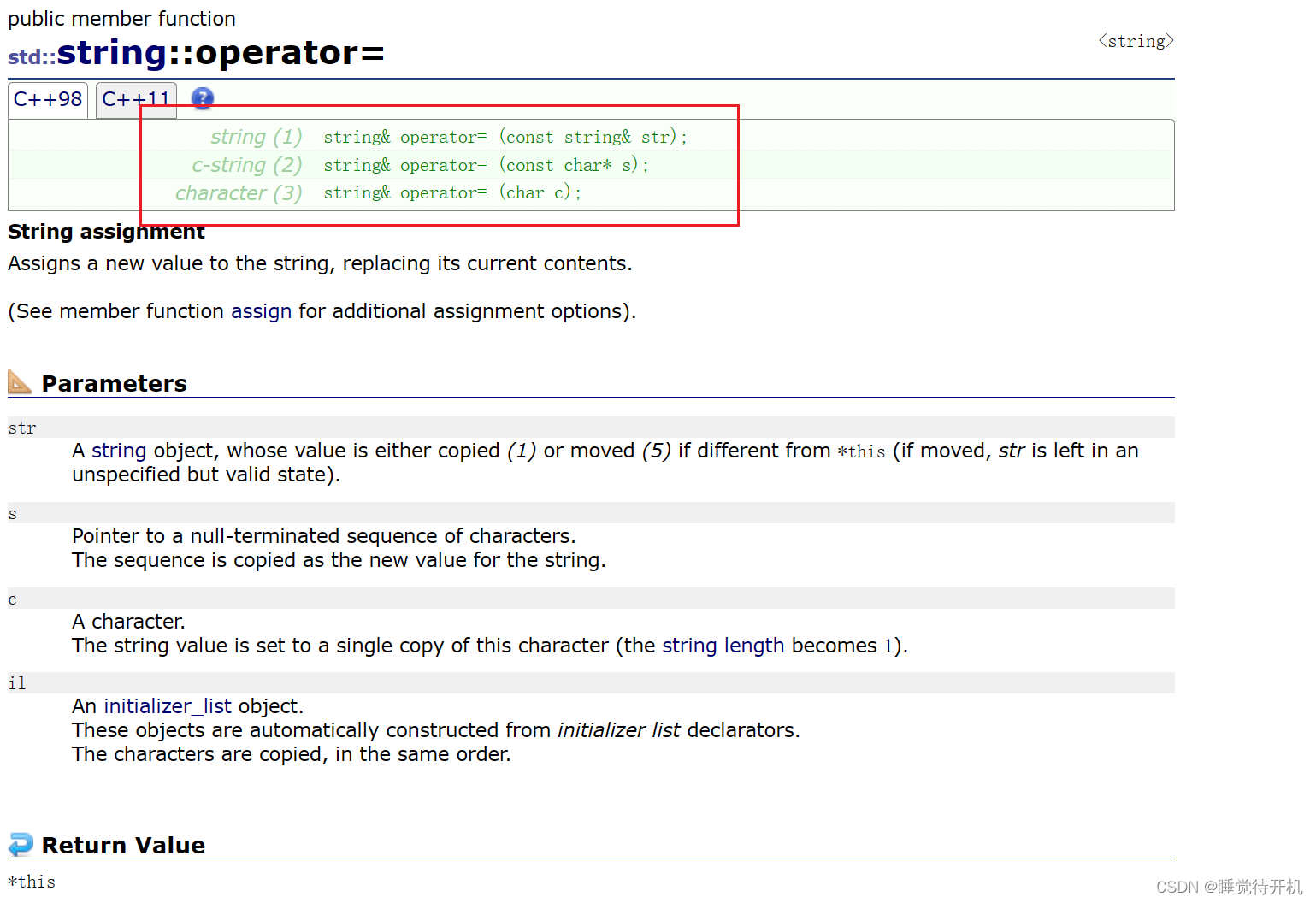Follow the 'assign' member function link

click(x=261, y=311)
